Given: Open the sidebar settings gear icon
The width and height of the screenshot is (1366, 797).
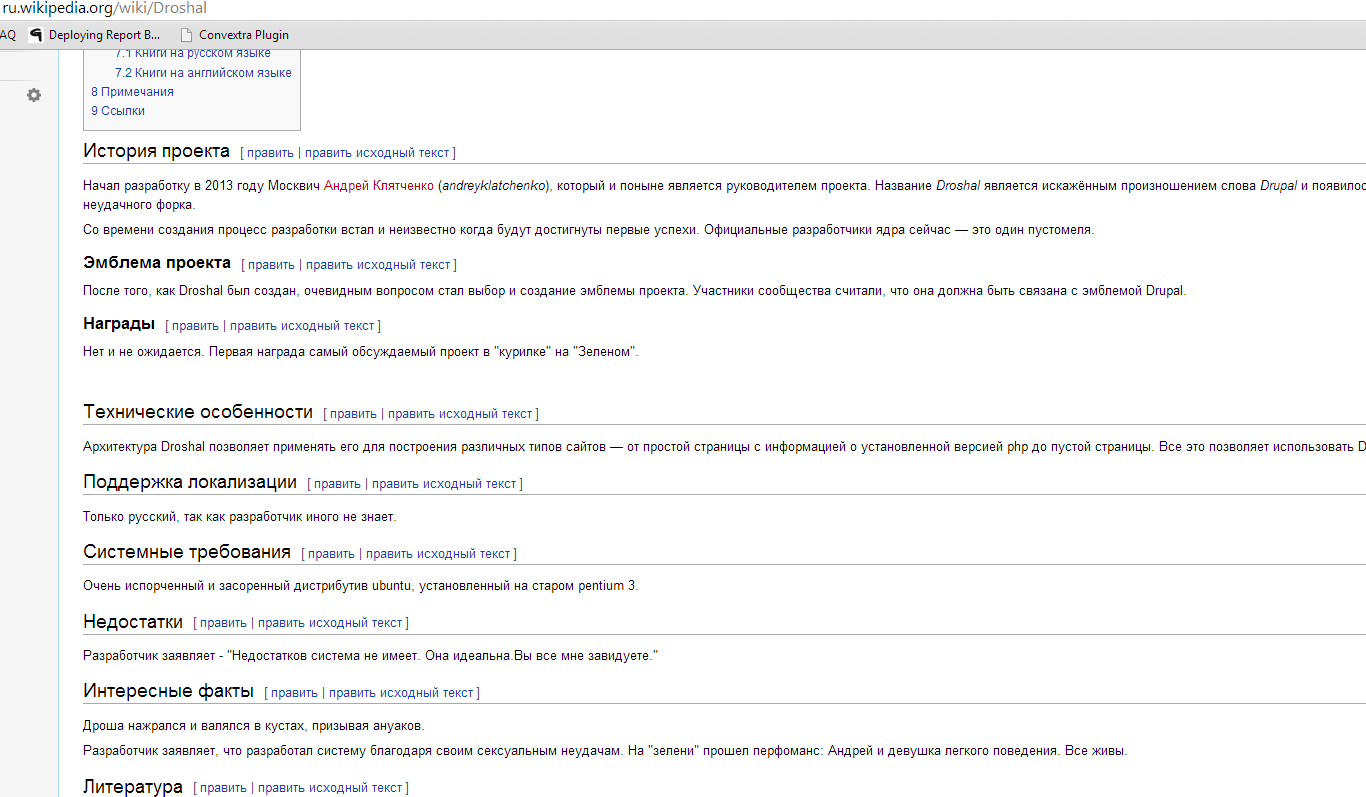Looking at the screenshot, I should [34, 95].
